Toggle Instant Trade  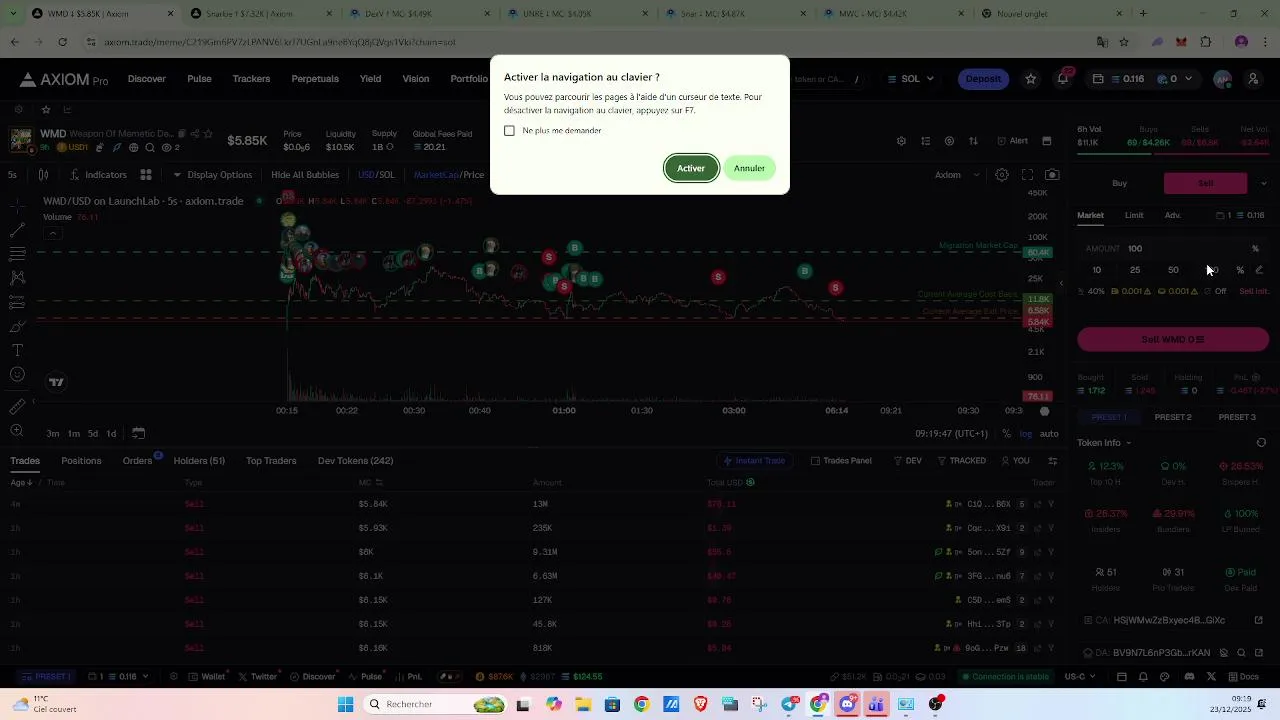pyautogui.click(x=754, y=461)
